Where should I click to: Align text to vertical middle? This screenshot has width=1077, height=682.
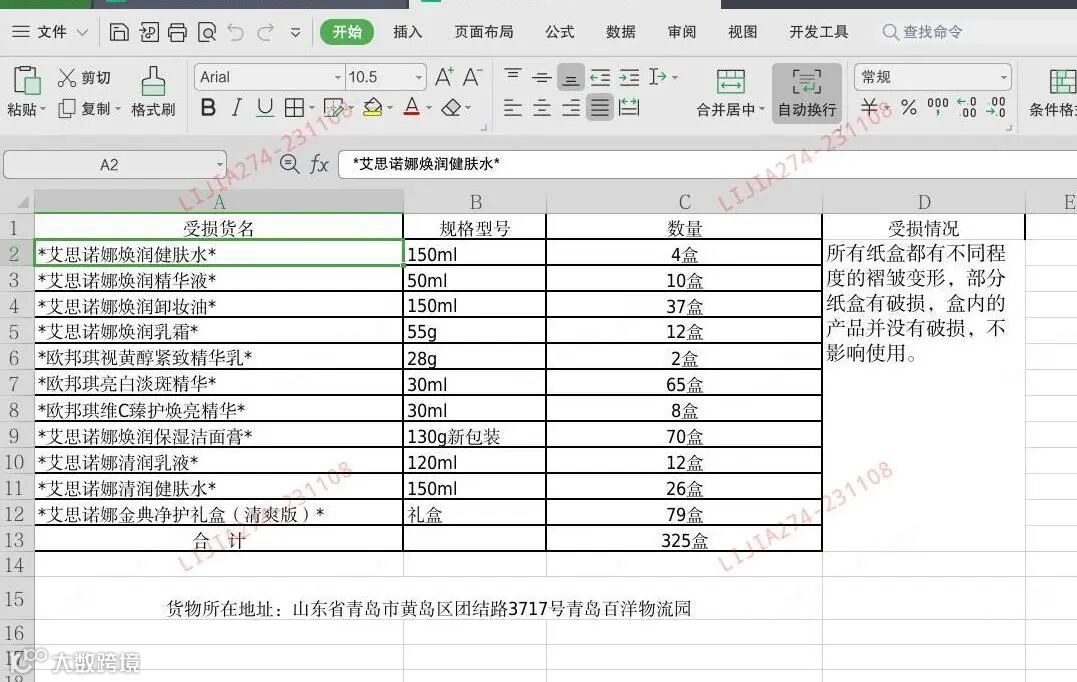541,77
